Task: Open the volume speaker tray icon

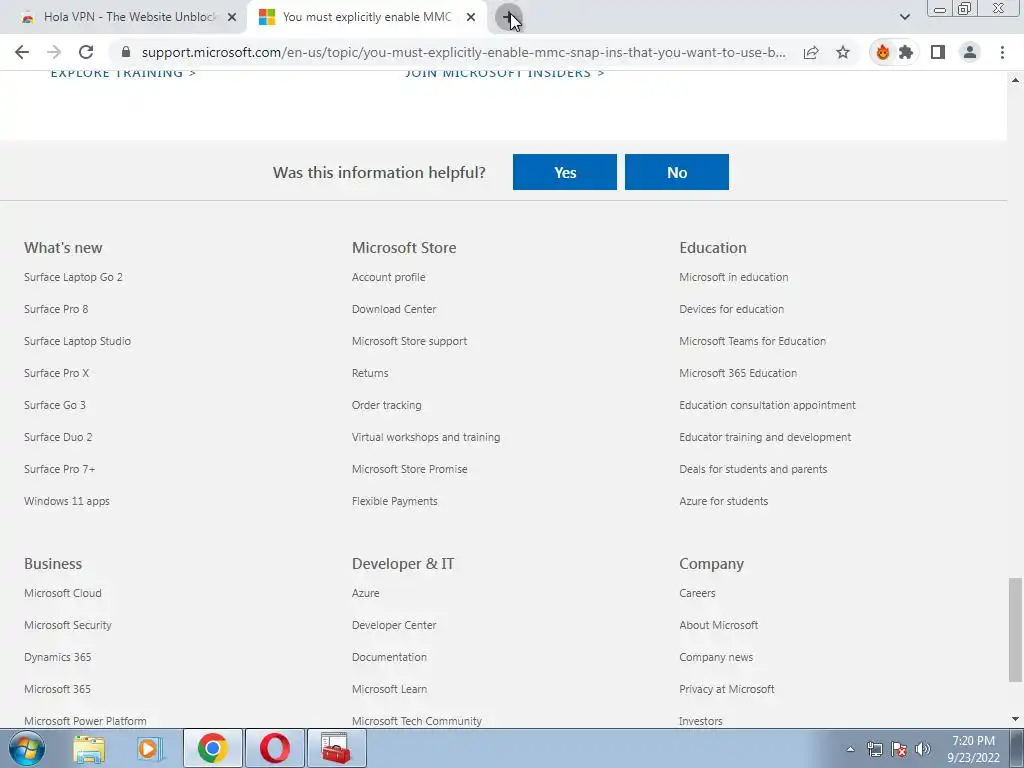Action: (923, 749)
